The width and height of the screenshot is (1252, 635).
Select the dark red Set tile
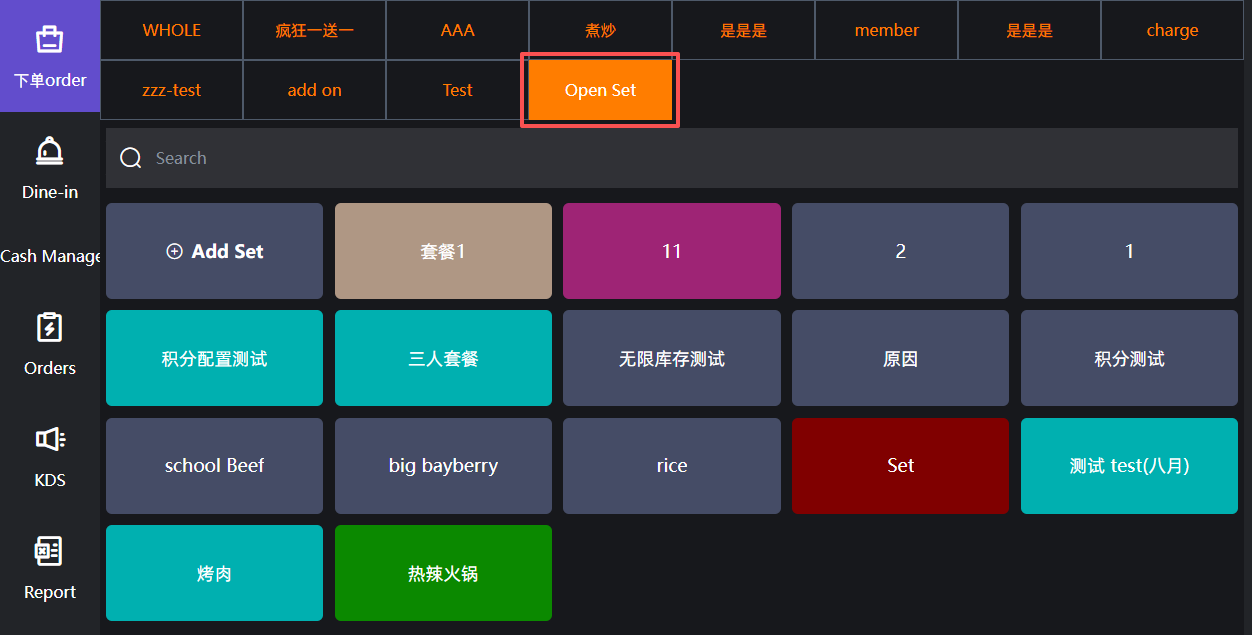point(900,466)
